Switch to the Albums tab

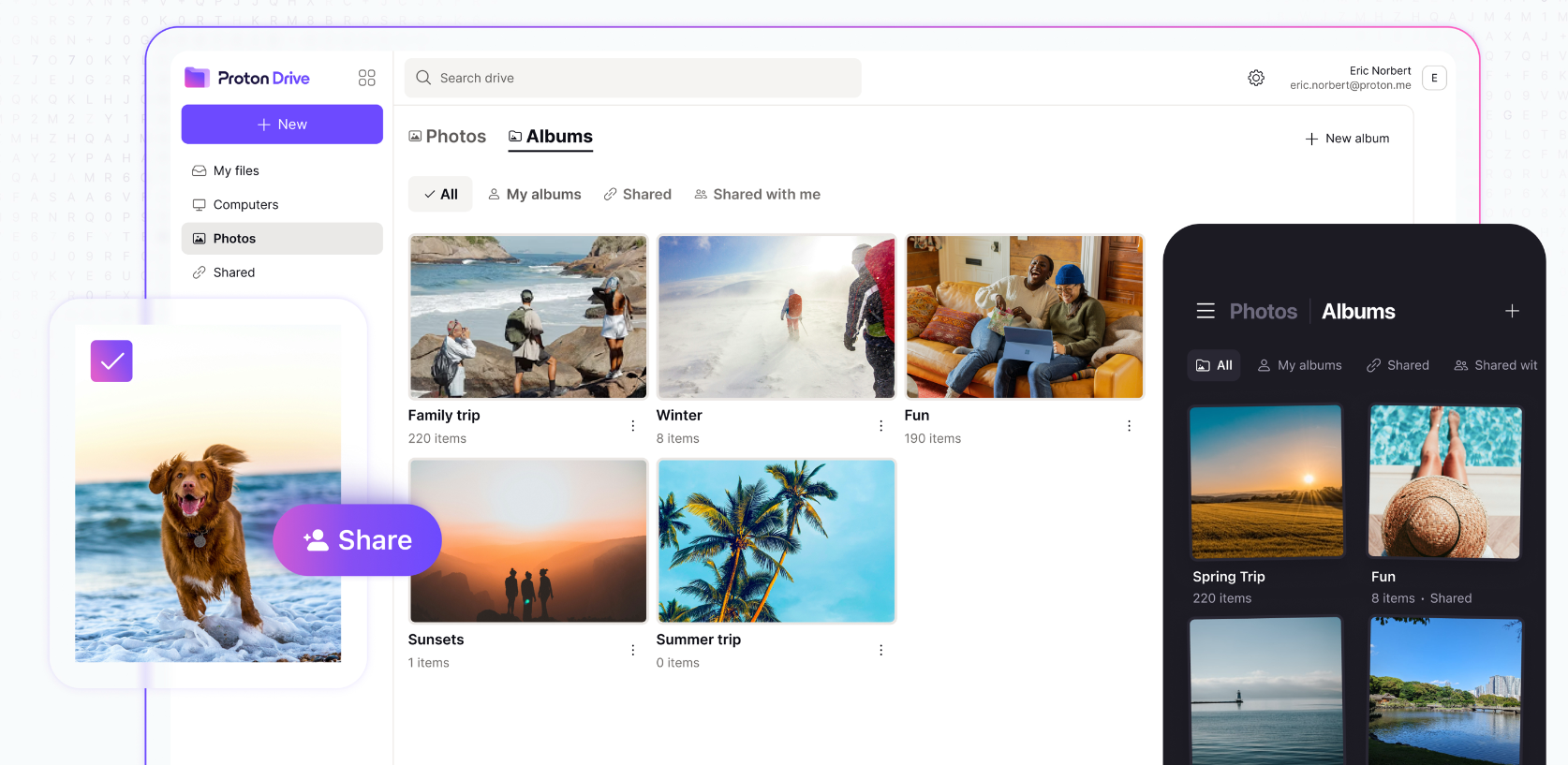tap(551, 137)
